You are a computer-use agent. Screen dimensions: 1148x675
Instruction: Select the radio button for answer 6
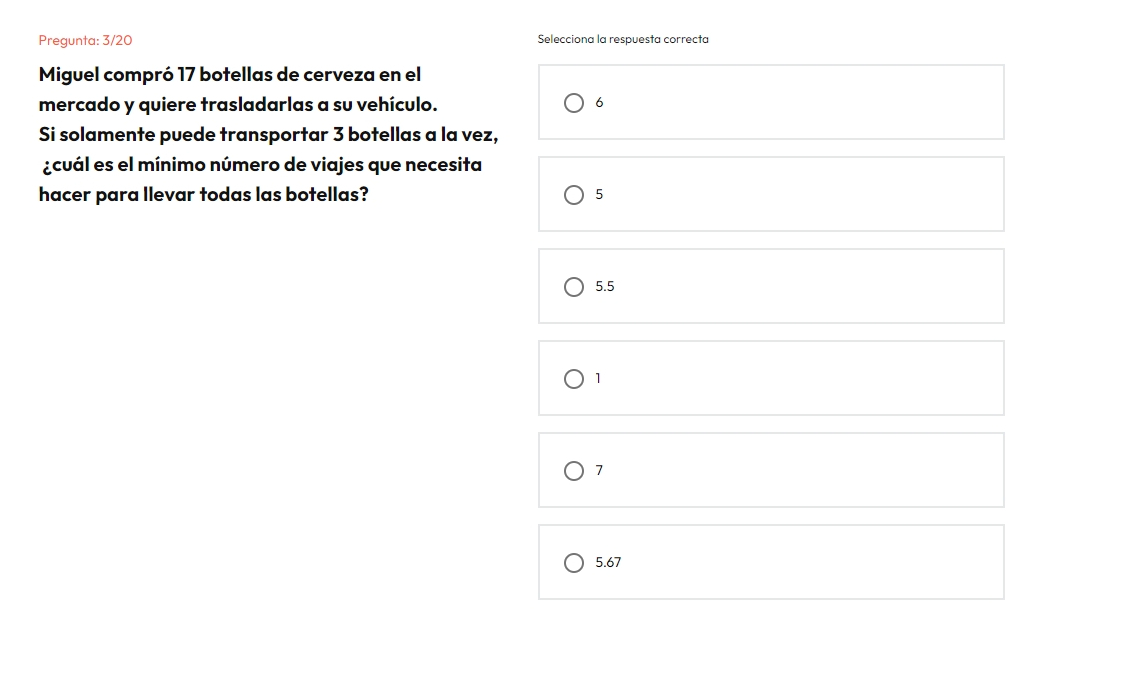click(x=574, y=102)
